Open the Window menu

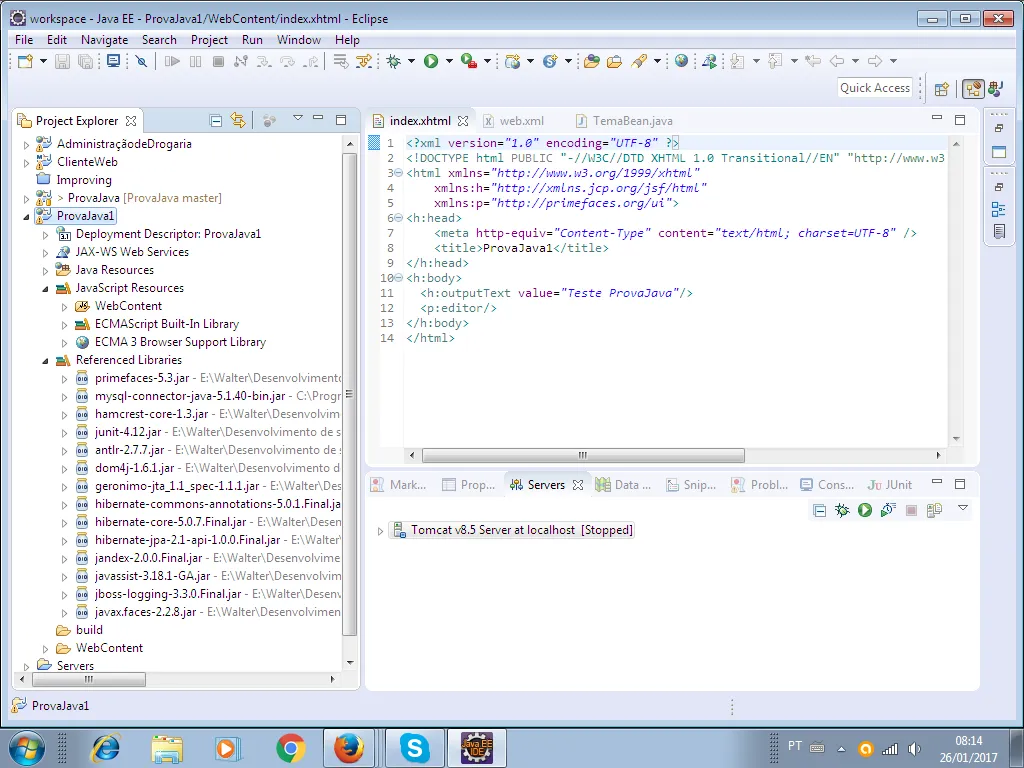[x=298, y=40]
